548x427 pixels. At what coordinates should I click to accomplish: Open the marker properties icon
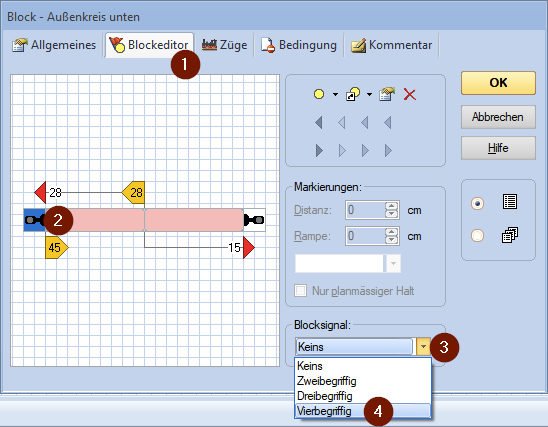(x=387, y=94)
